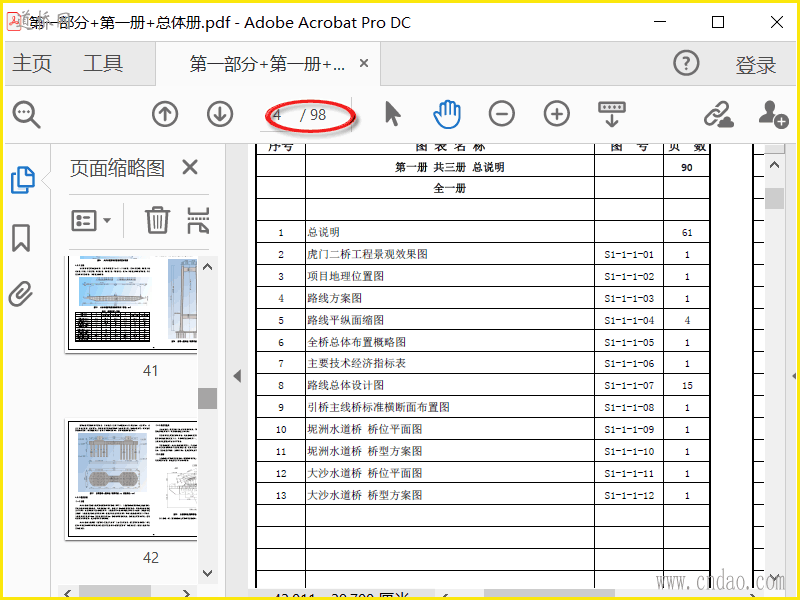Click the 全一册 cell
The height and width of the screenshot is (600, 800).
click(449, 188)
